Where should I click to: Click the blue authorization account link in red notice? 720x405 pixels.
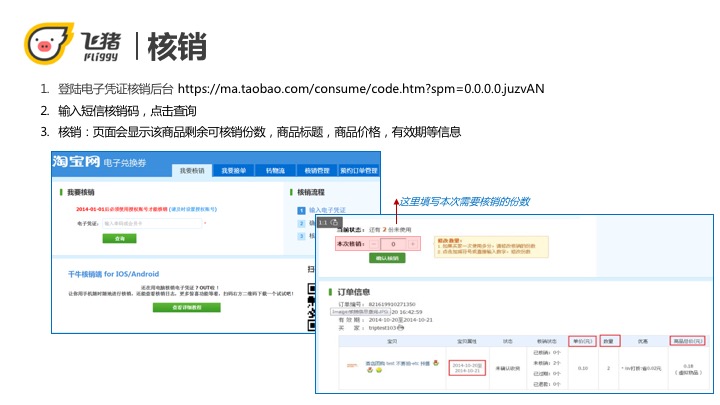pos(193,209)
